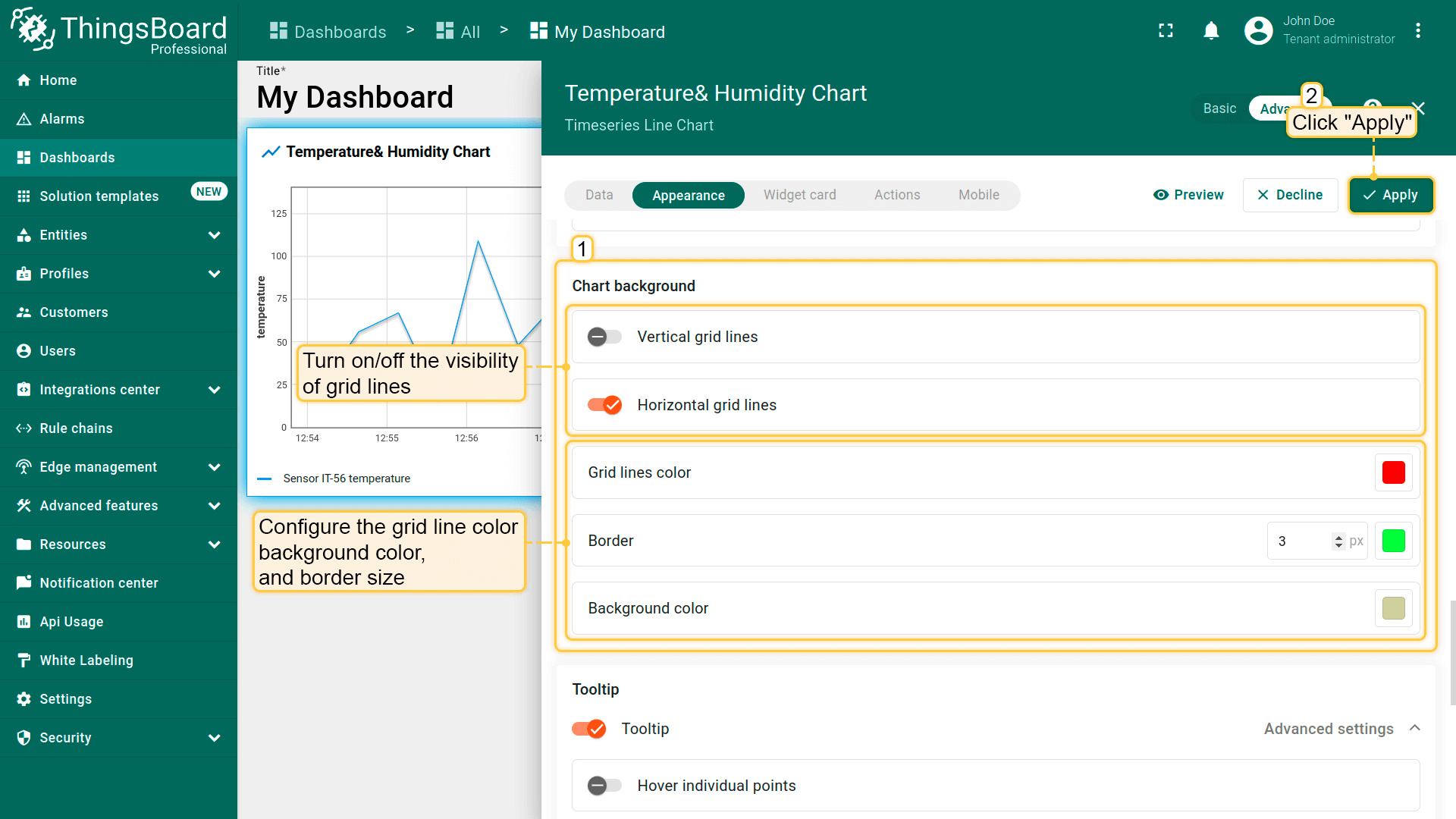1456x819 pixels.
Task: Open the three-dot user menu
Action: tap(1417, 30)
